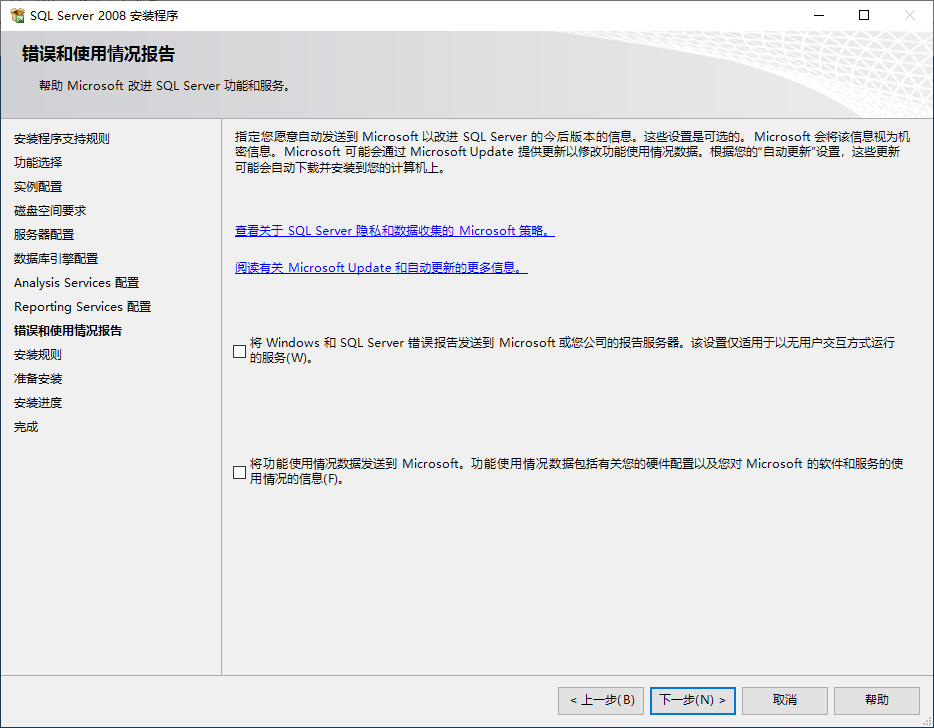Select the 实例配置 step in sidebar
The image size is (934, 728).
click(x=38, y=186)
